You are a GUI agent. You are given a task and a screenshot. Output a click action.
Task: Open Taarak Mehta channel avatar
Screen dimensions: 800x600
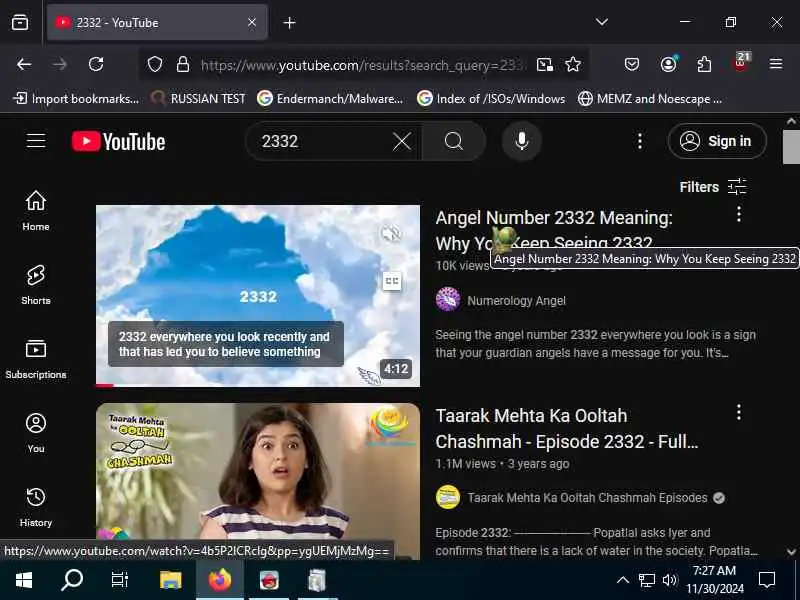pyautogui.click(x=448, y=497)
